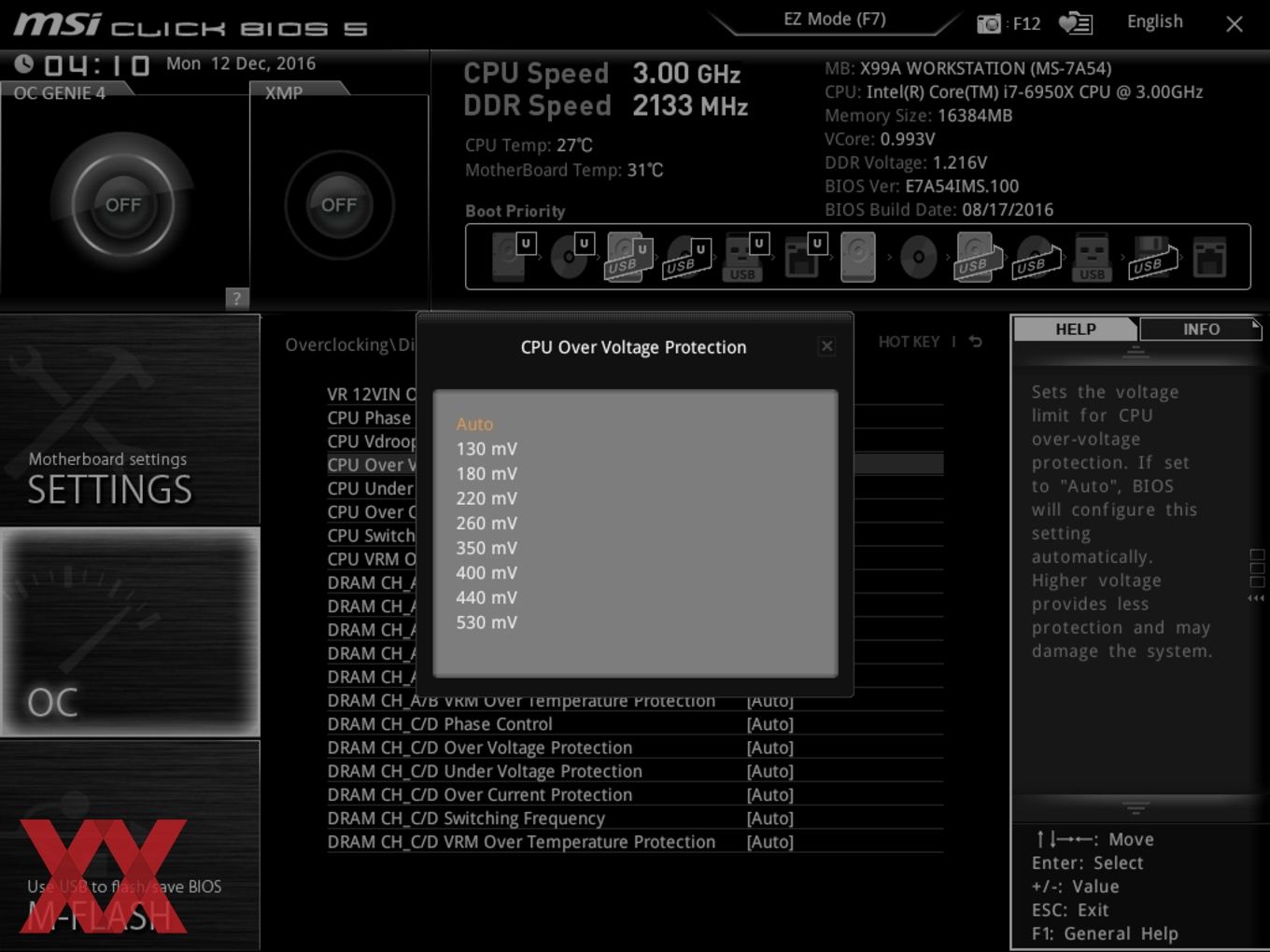Open the SETTINGS motherboard section
This screenshot has width=1270, height=952.
(x=130, y=420)
